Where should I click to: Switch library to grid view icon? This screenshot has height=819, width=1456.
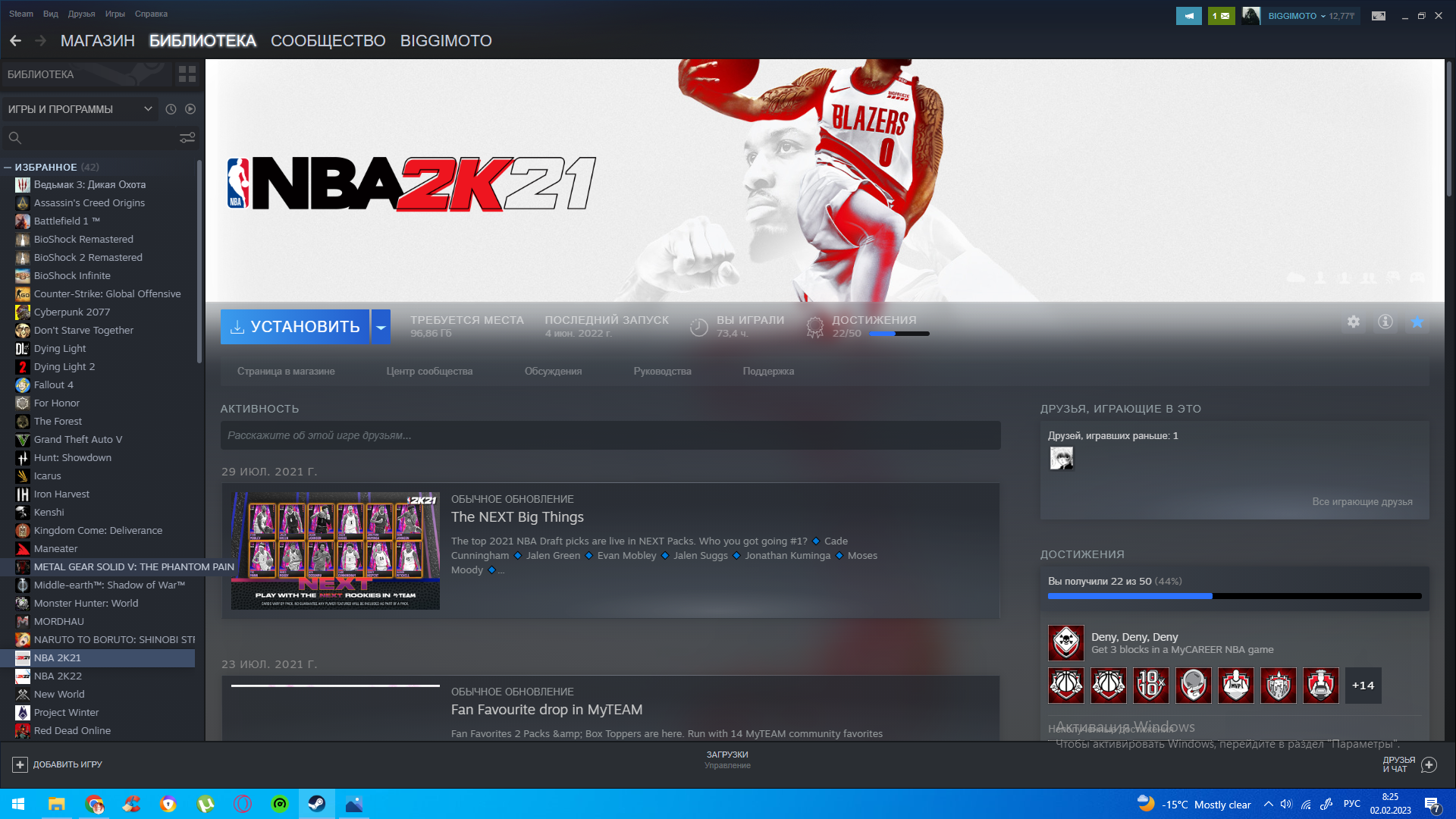coord(187,74)
